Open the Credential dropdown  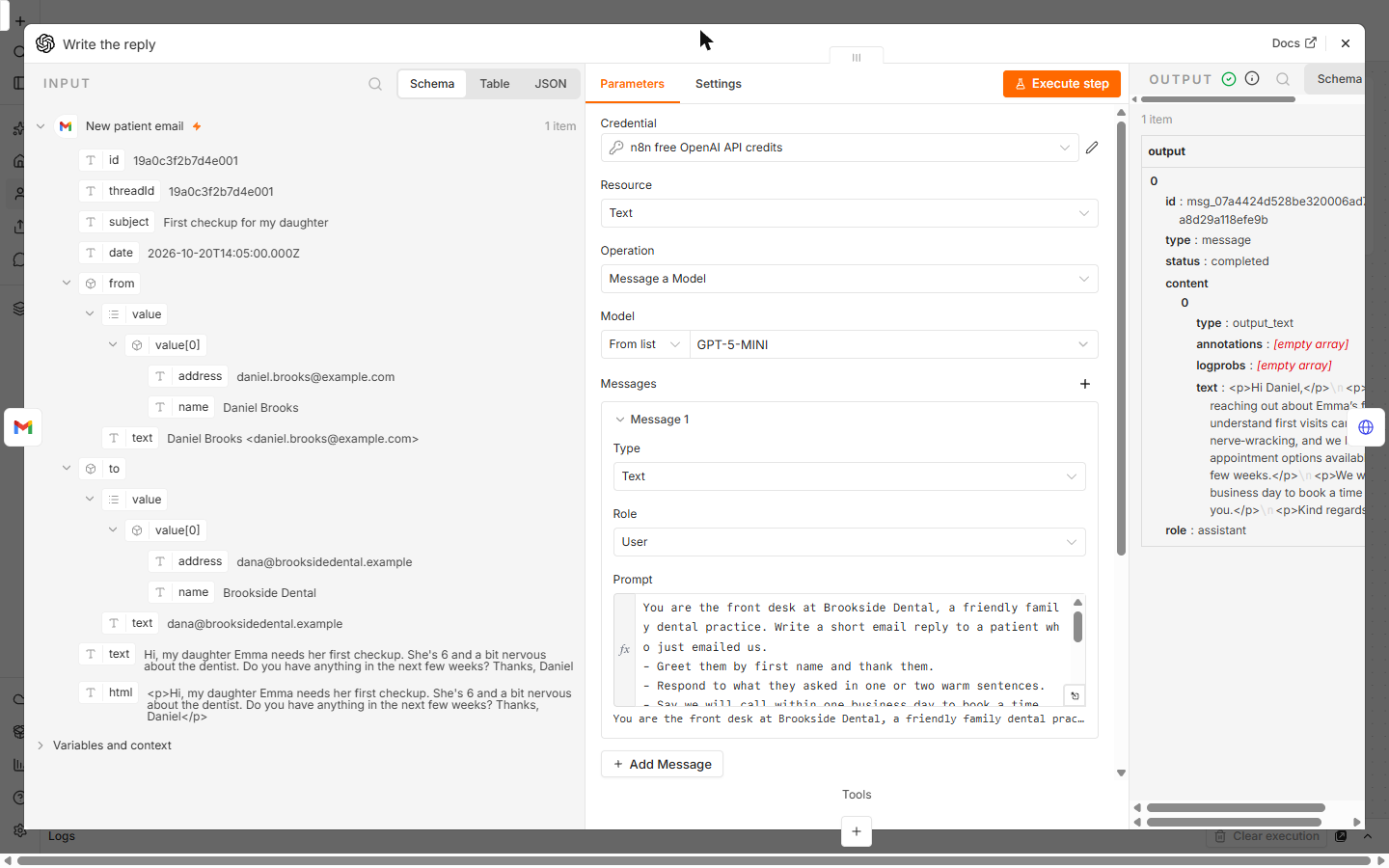(x=839, y=148)
